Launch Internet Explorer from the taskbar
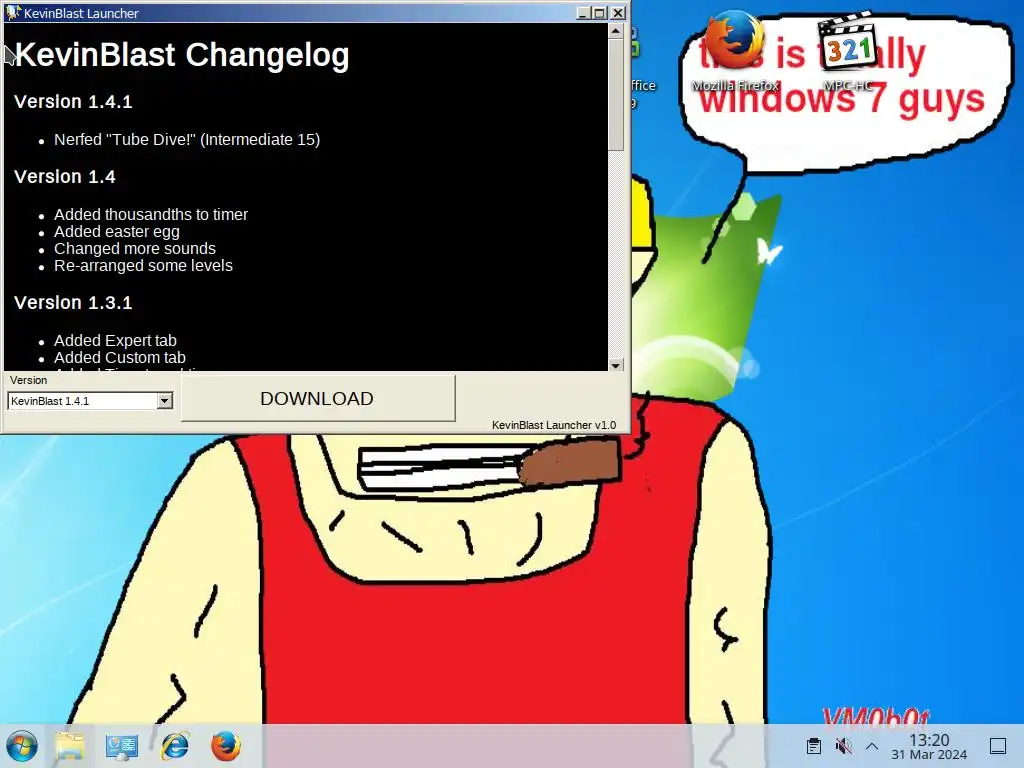 coord(174,746)
